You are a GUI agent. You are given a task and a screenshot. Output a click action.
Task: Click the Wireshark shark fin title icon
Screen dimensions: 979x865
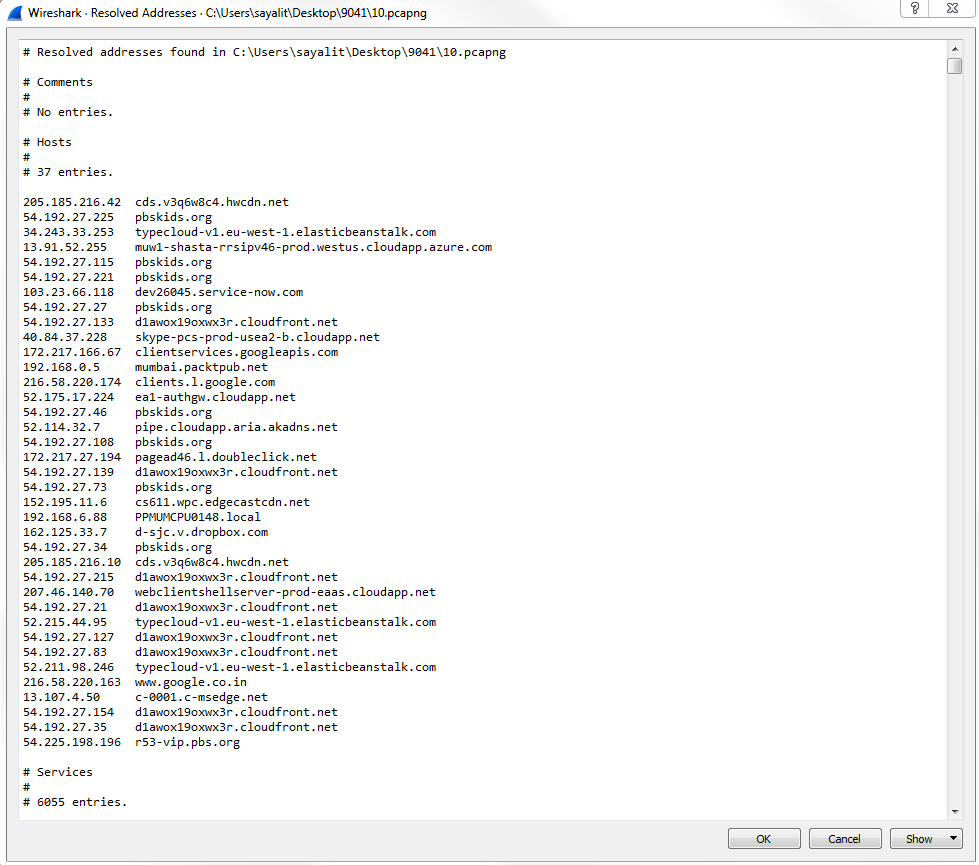15,12
